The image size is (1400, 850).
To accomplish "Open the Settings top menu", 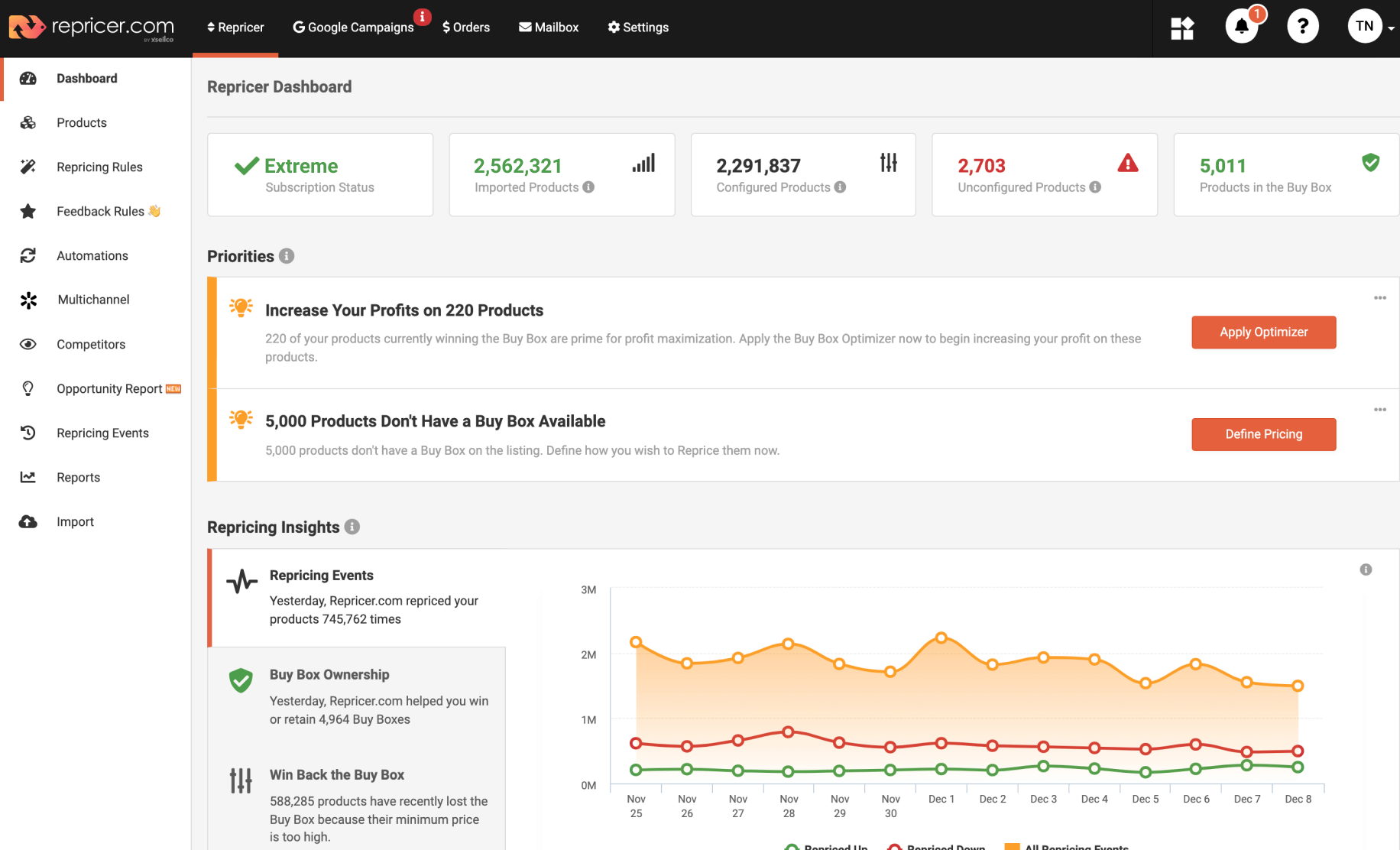I will click(x=638, y=28).
